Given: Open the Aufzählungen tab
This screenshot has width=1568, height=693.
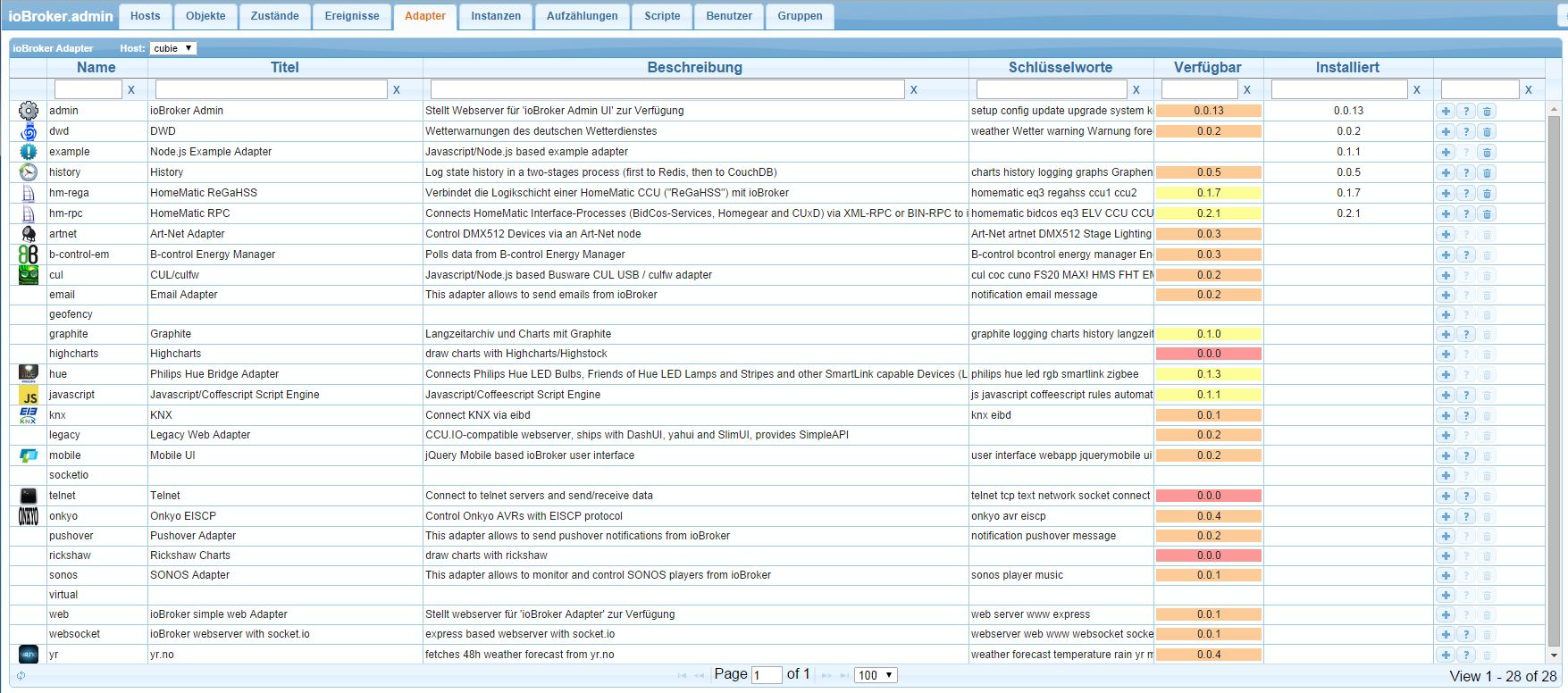Looking at the screenshot, I should click(583, 16).
